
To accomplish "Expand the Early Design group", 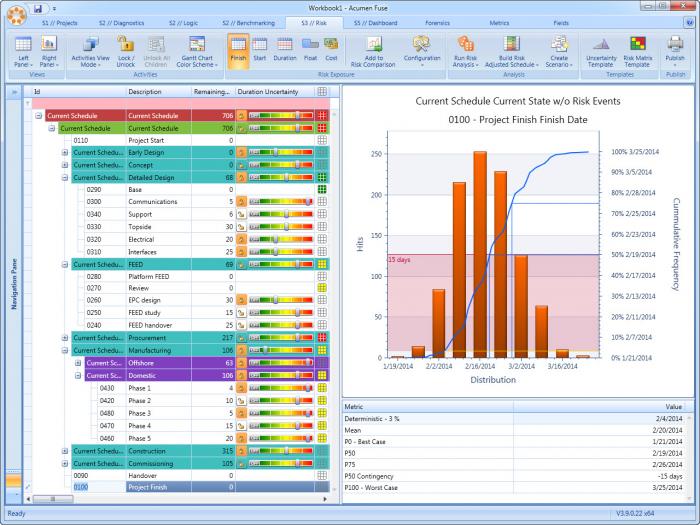I will [x=65, y=153].
